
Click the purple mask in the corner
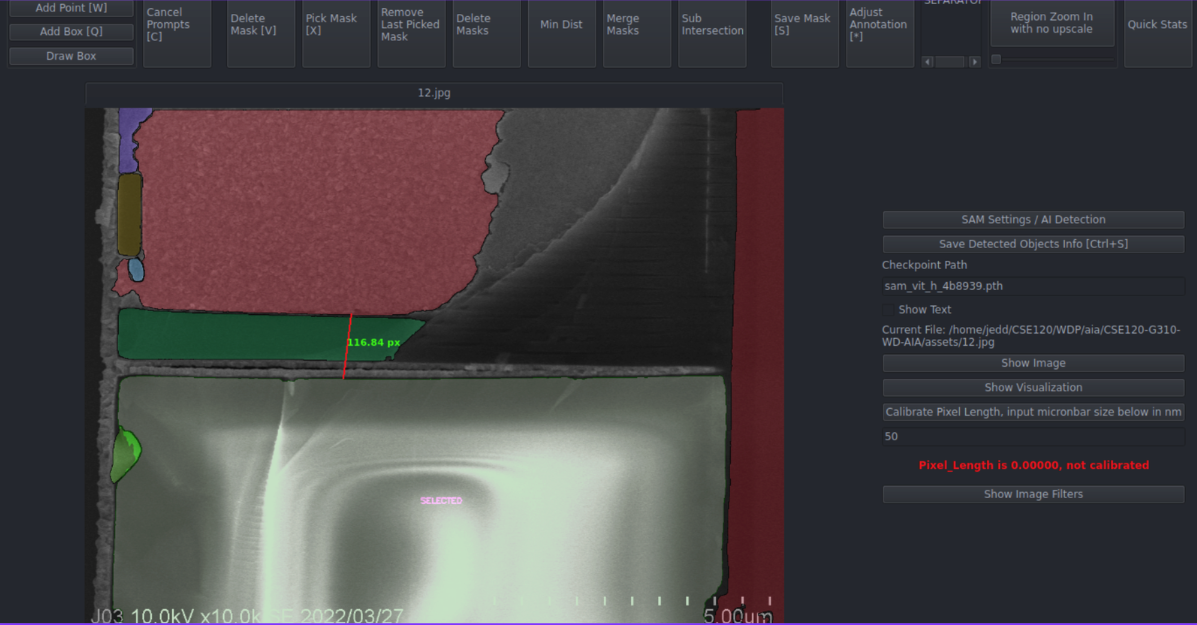click(x=131, y=137)
